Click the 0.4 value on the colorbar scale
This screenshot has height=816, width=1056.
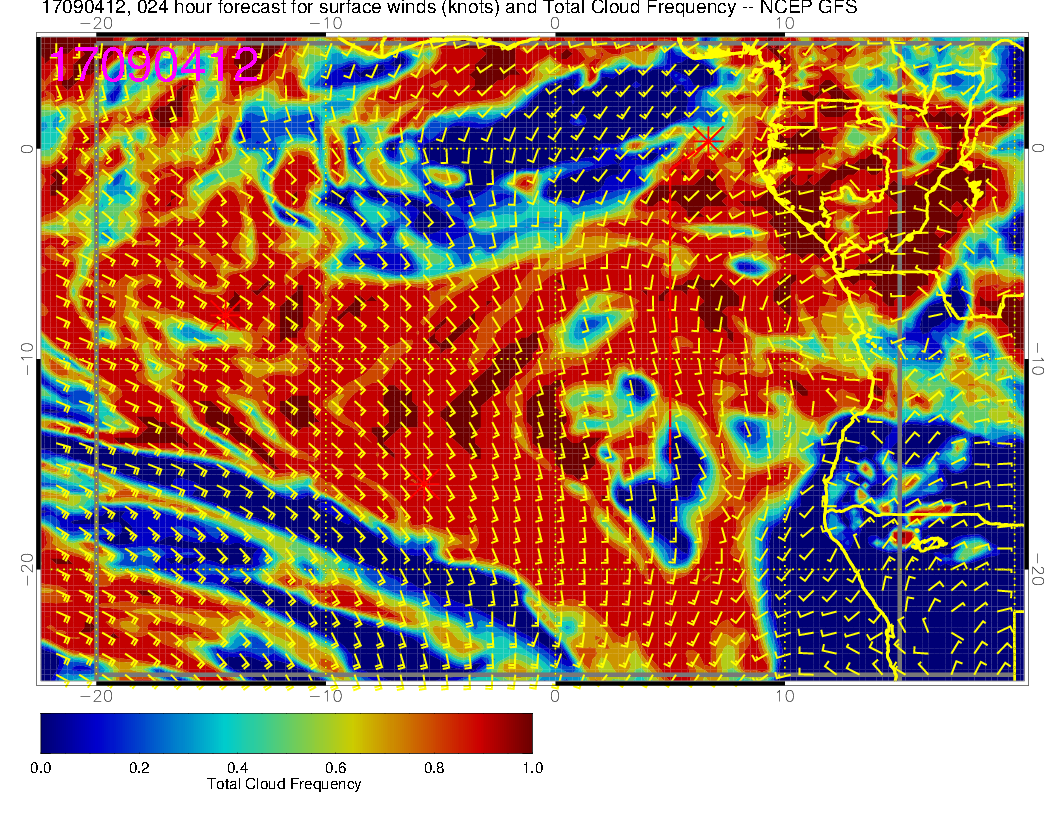pos(238,768)
